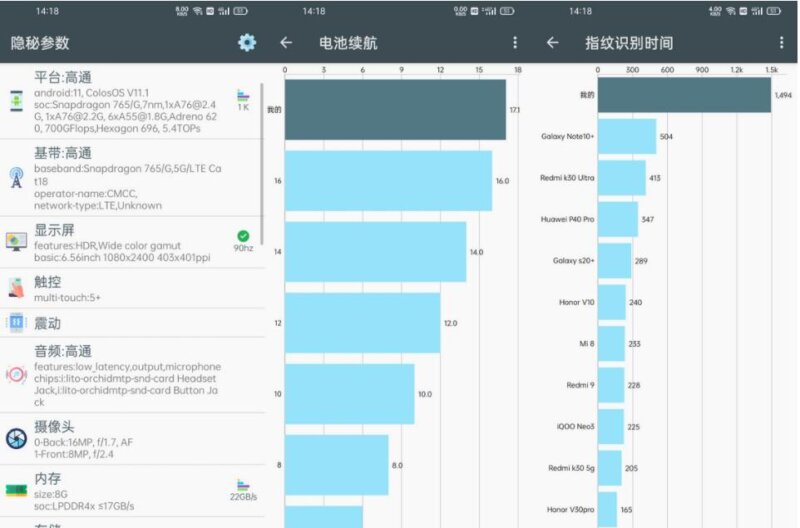Select the 我的 1,494 fingerprint bar
The width and height of the screenshot is (800, 528).
[684, 95]
